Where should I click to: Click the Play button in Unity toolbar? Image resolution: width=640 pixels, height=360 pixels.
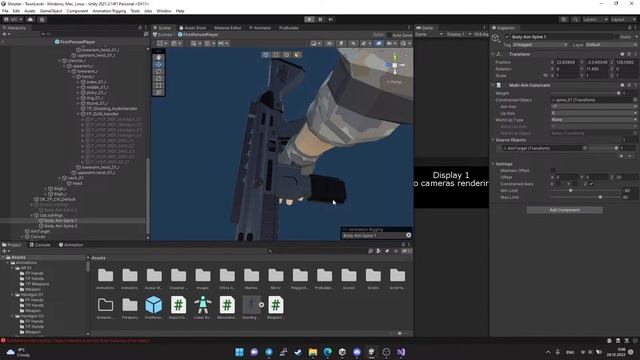[x=309, y=19]
